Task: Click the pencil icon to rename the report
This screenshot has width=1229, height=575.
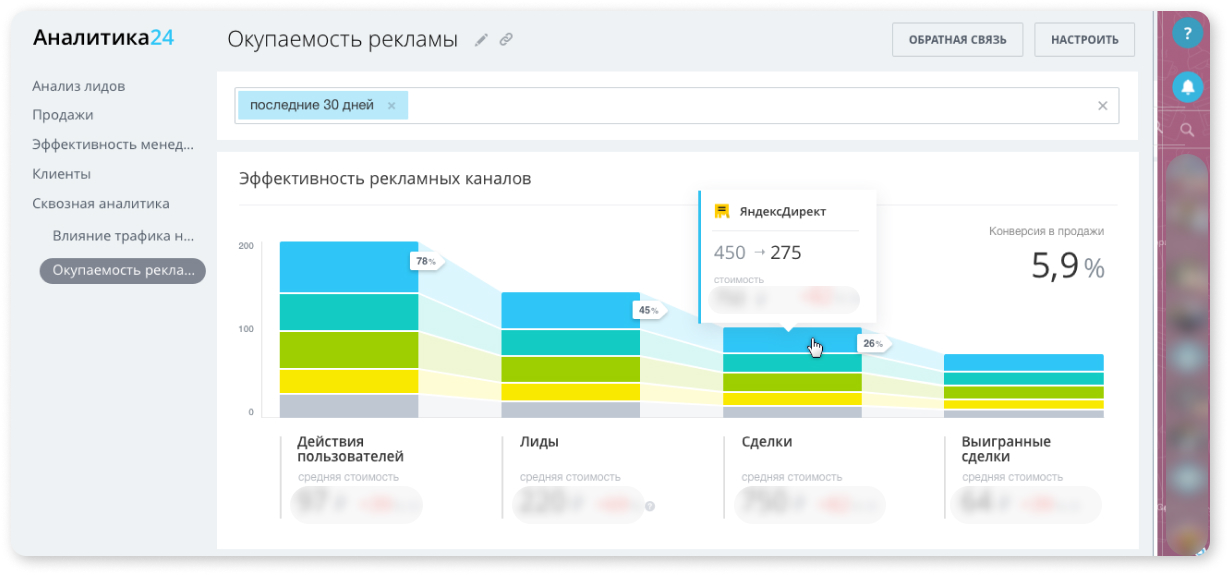Action: 481,40
